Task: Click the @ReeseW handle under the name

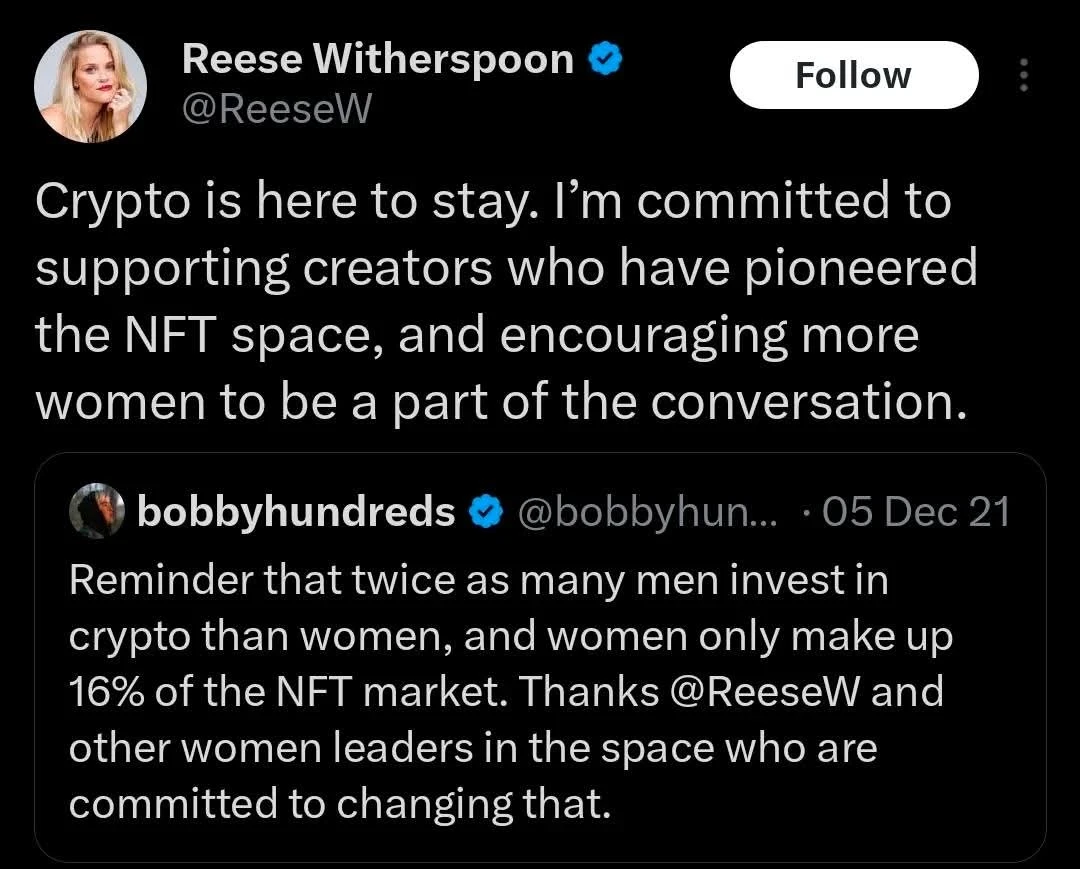Action: click(276, 108)
